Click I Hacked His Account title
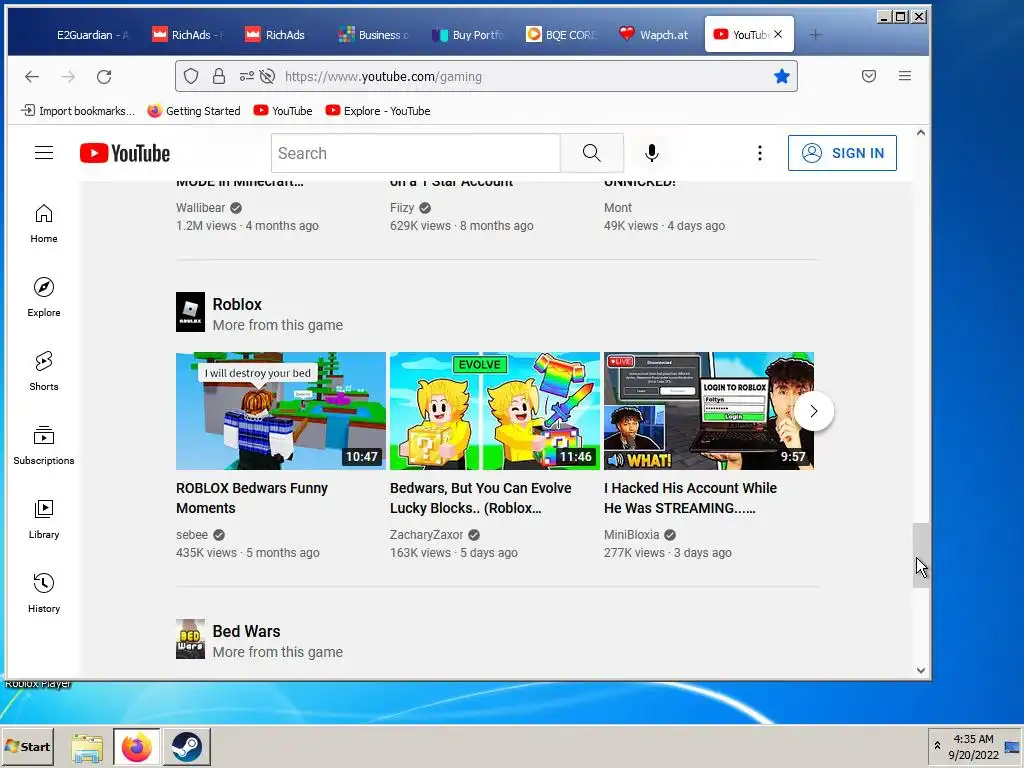This screenshot has width=1024, height=768. pyautogui.click(x=690, y=498)
